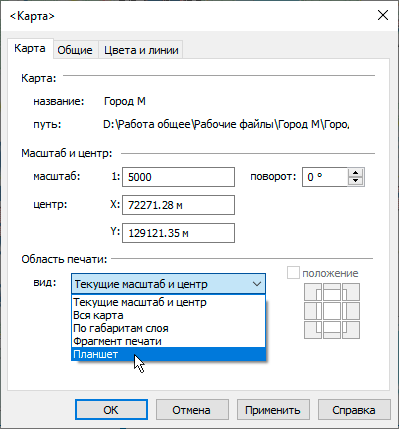Toggle the положение checkbox
The height and width of the screenshot is (429, 399).
[x=293, y=273]
